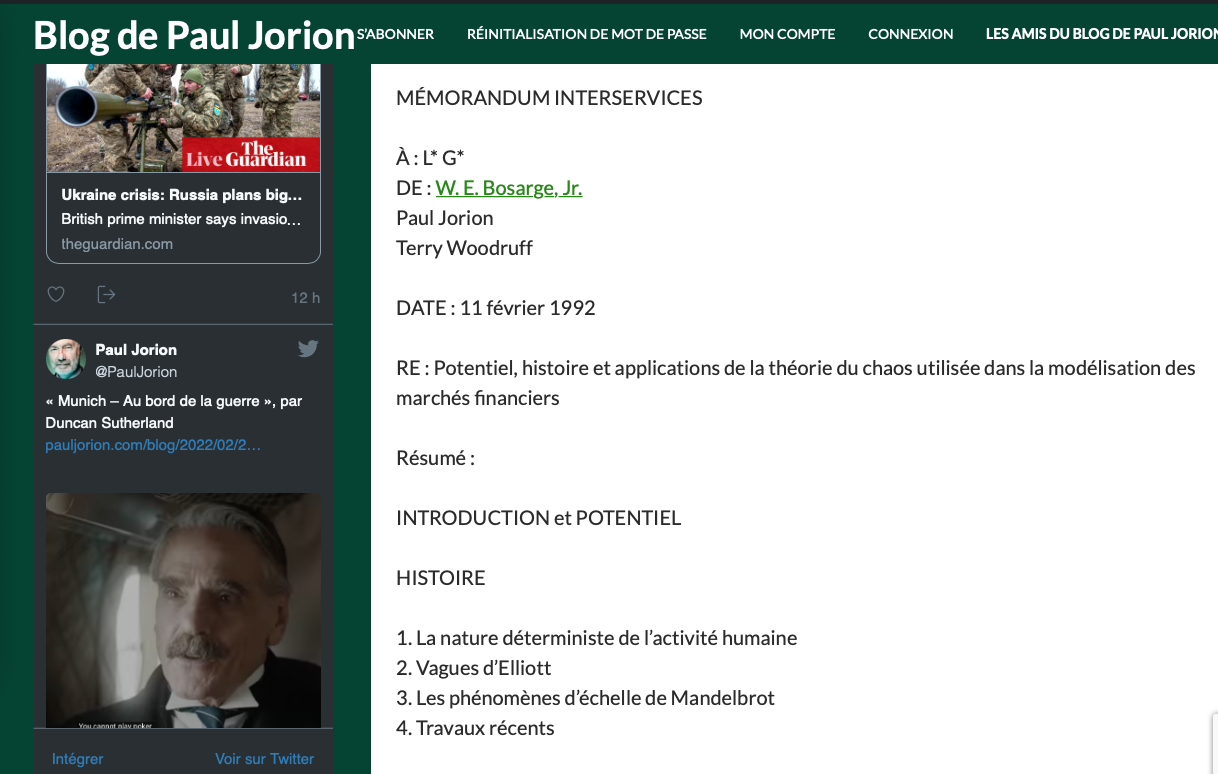Screen dimensions: 1218x774
Task: Open LES AMIS DU BLOG DE PAUL JORION
Action: (x=1101, y=34)
